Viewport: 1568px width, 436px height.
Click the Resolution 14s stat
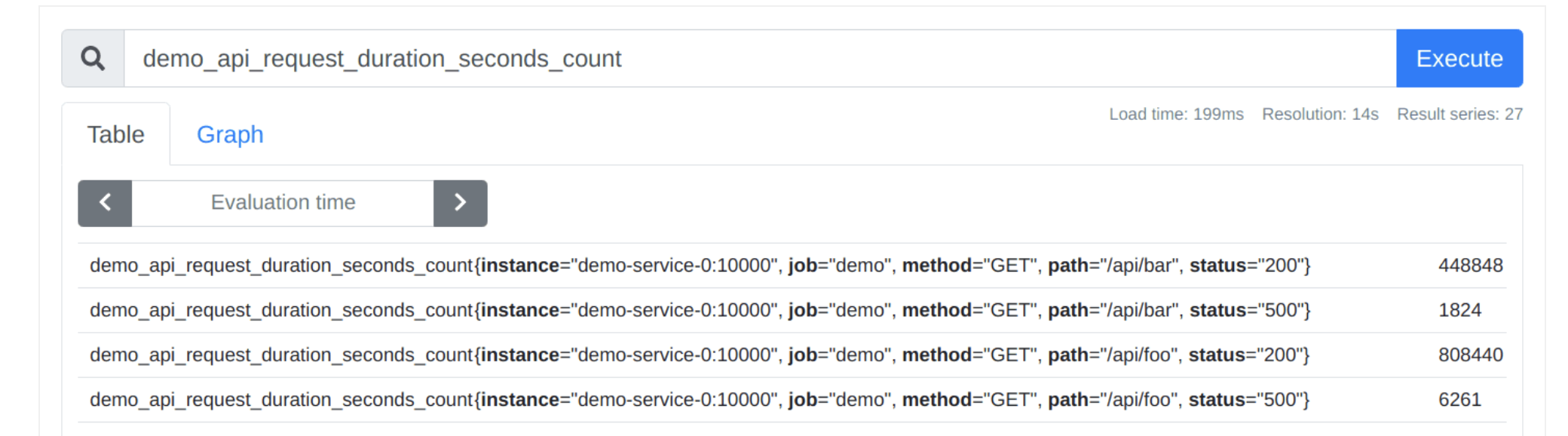point(1320,114)
